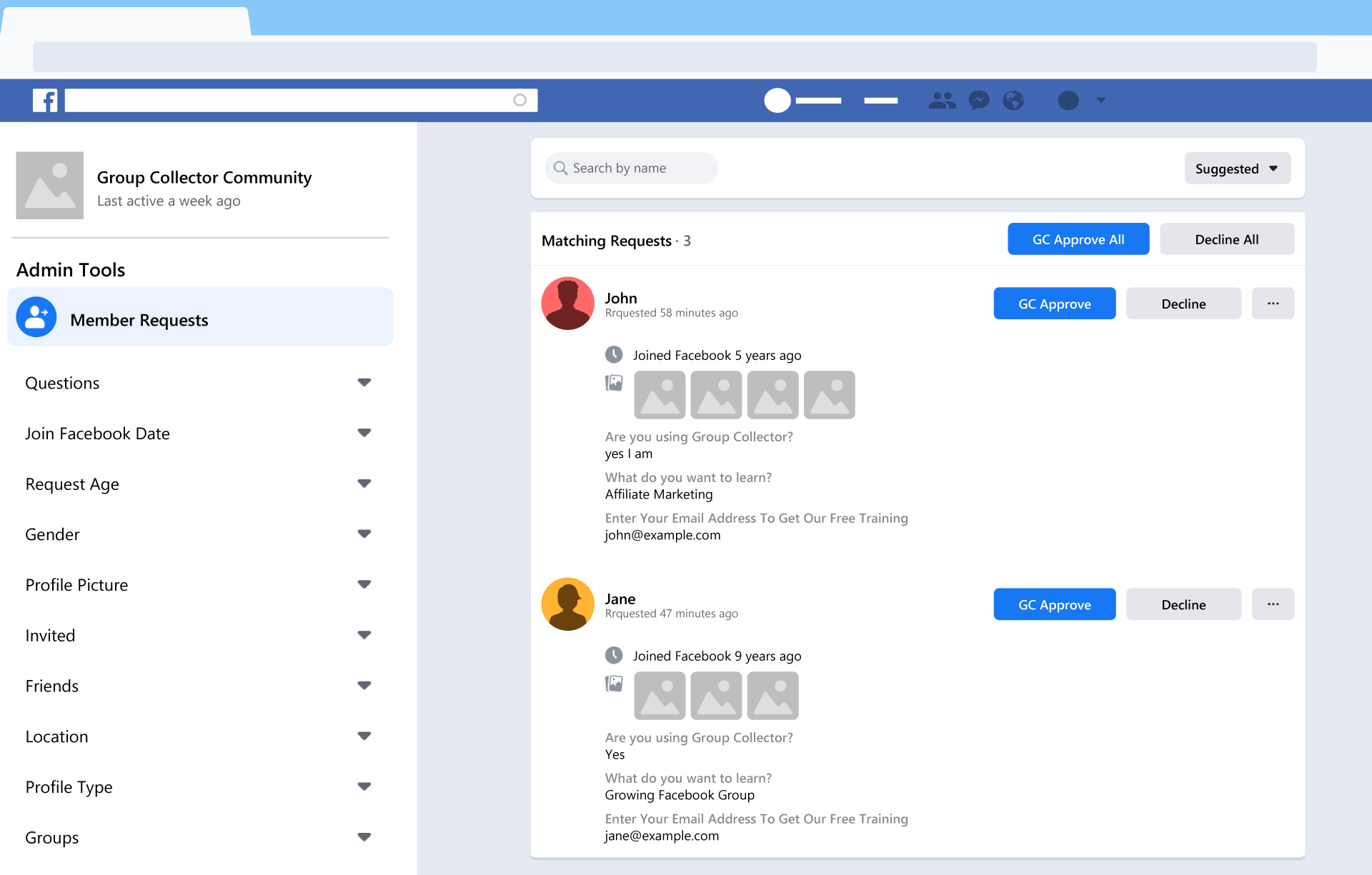Click 'Joined Facebook 5 years ago' text
Image resolution: width=1372 pixels, height=875 pixels.
pos(717,355)
